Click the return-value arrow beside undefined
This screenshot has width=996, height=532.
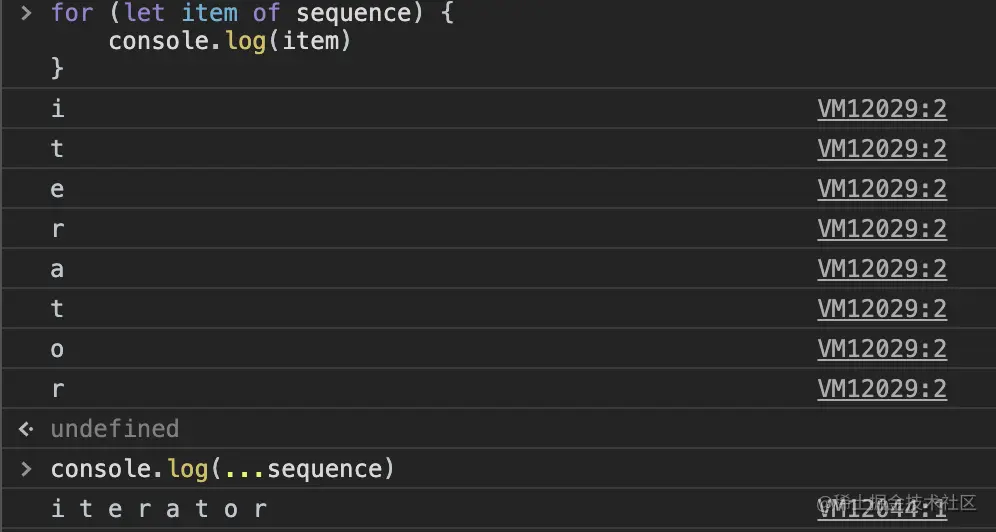click(27, 429)
